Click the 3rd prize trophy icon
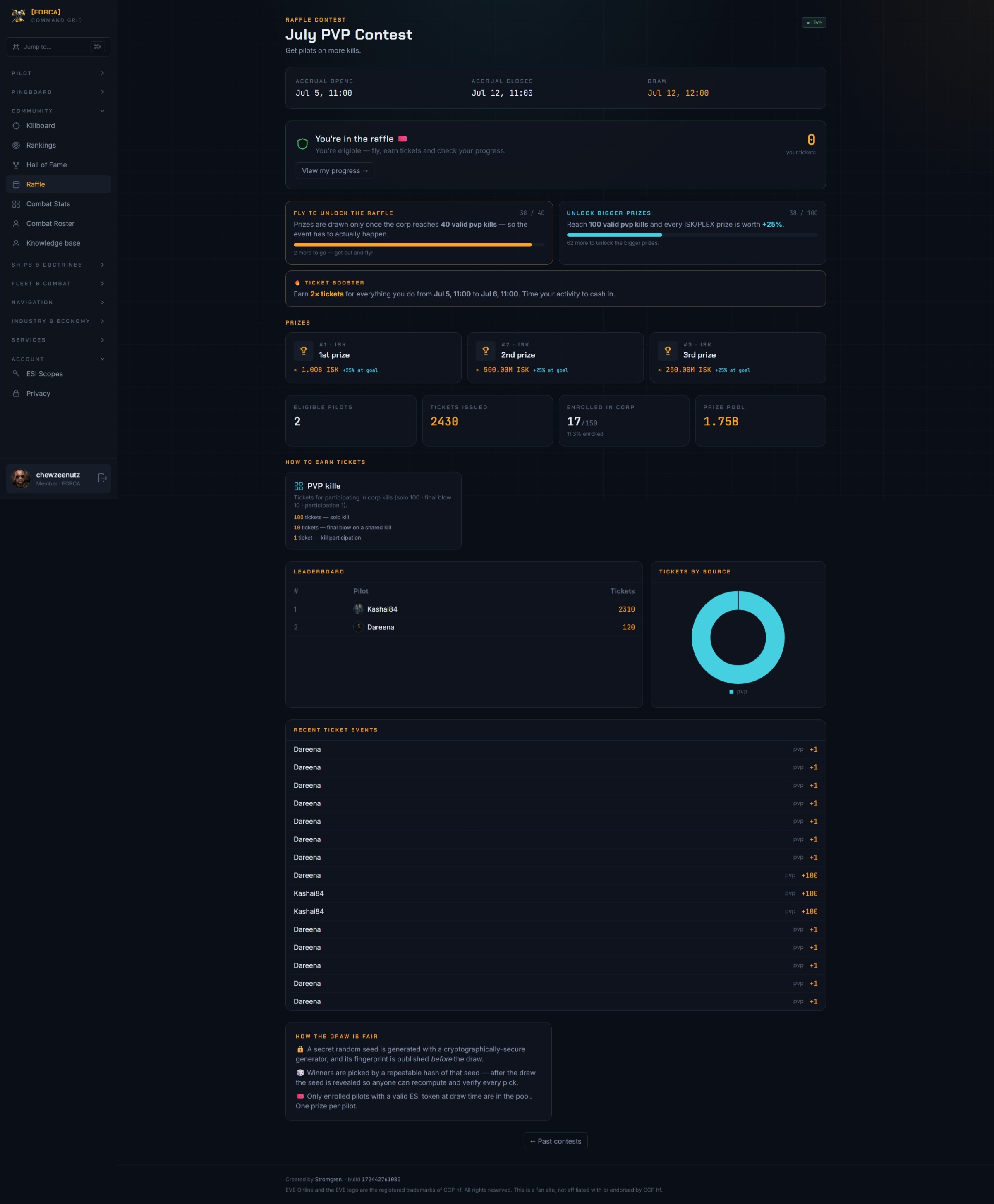The width and height of the screenshot is (994, 1204). (x=668, y=350)
